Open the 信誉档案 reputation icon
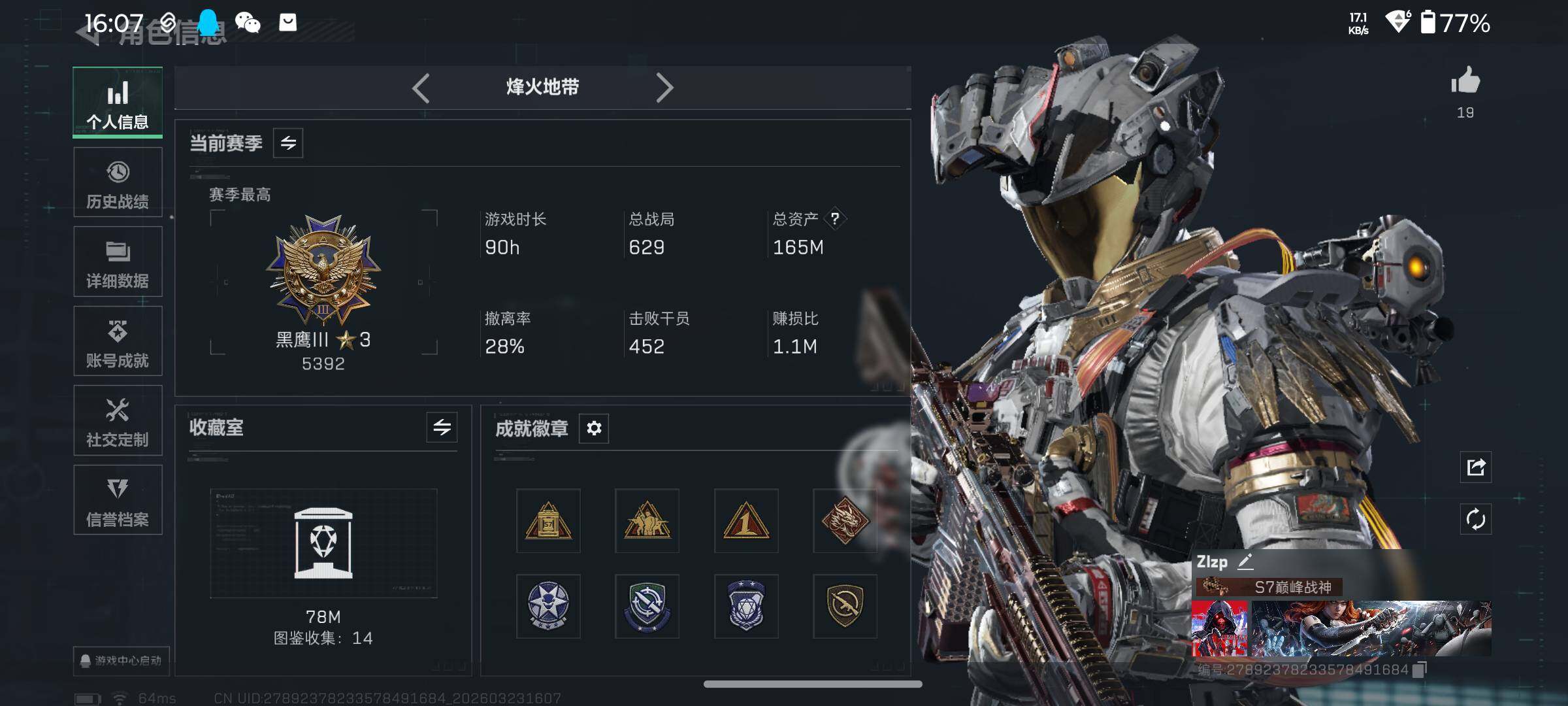The height and width of the screenshot is (706, 1568). 118,488
